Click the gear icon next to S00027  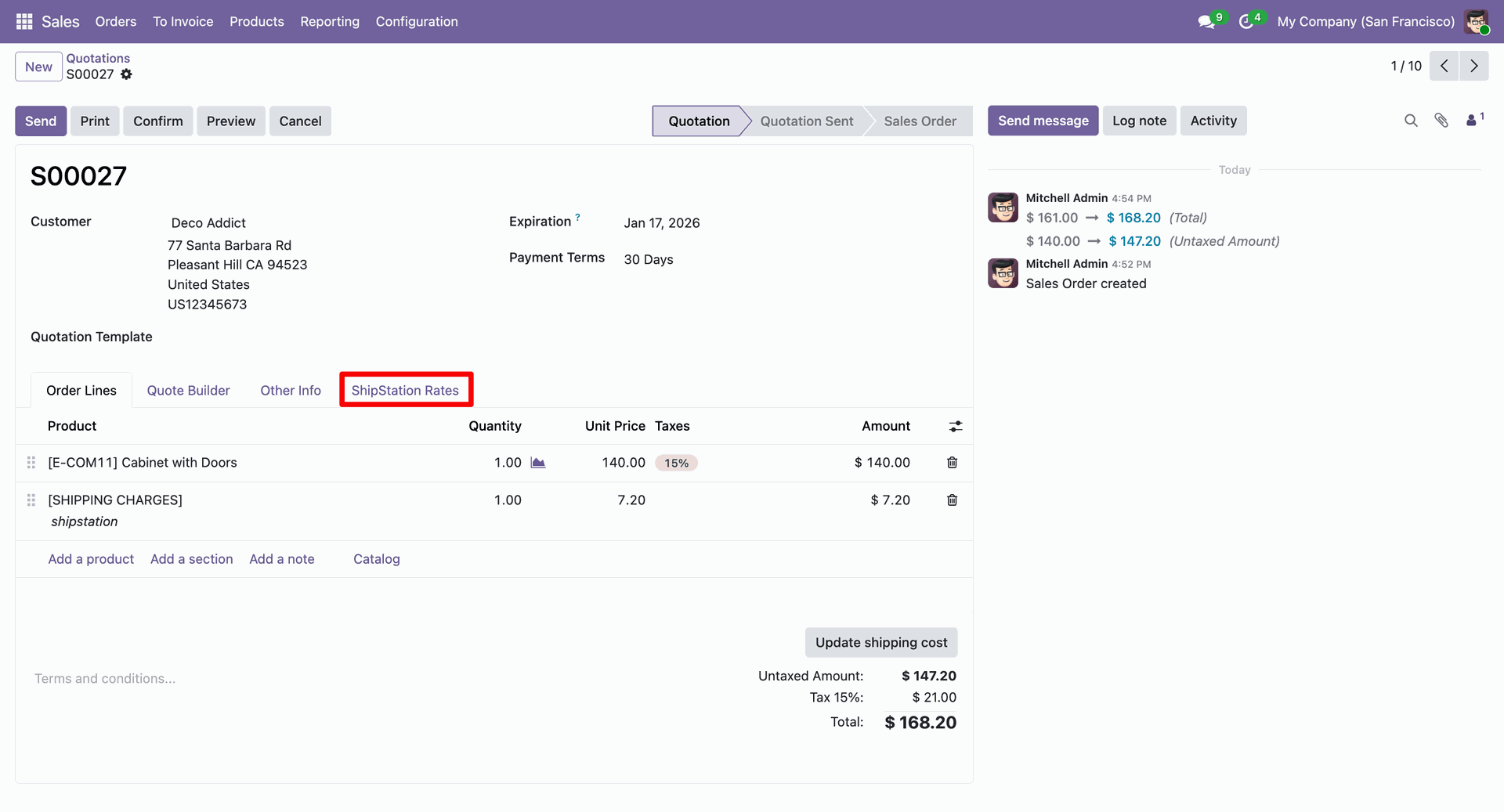coord(126,74)
